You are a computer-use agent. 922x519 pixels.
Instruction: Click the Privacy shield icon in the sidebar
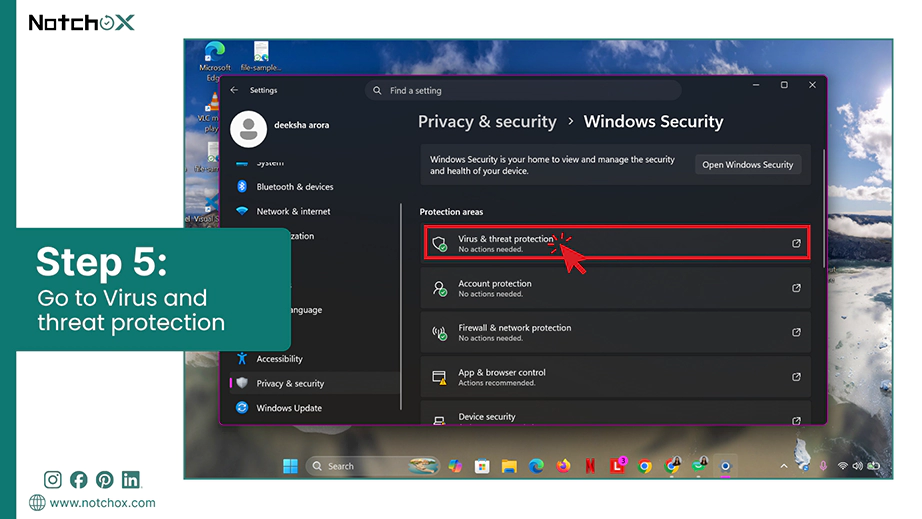click(242, 383)
